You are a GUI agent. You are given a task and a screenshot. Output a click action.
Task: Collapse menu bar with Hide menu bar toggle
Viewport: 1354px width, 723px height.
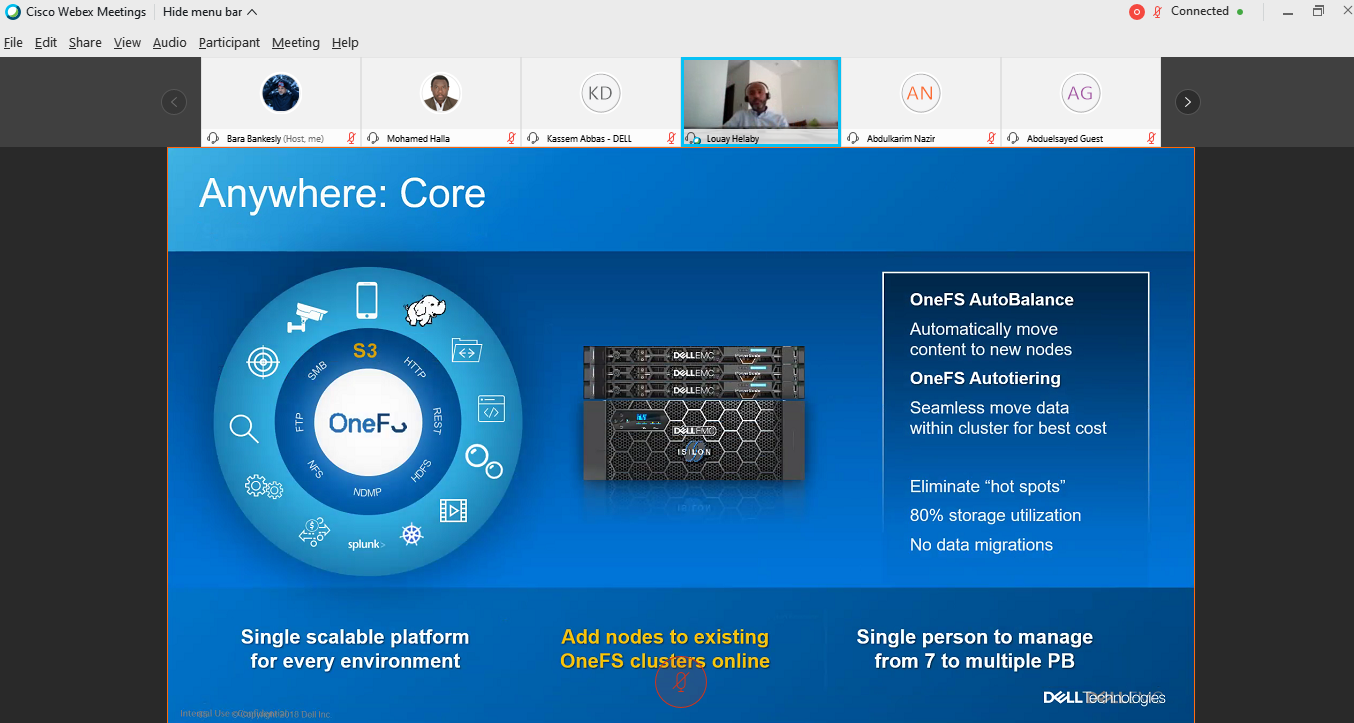point(210,12)
